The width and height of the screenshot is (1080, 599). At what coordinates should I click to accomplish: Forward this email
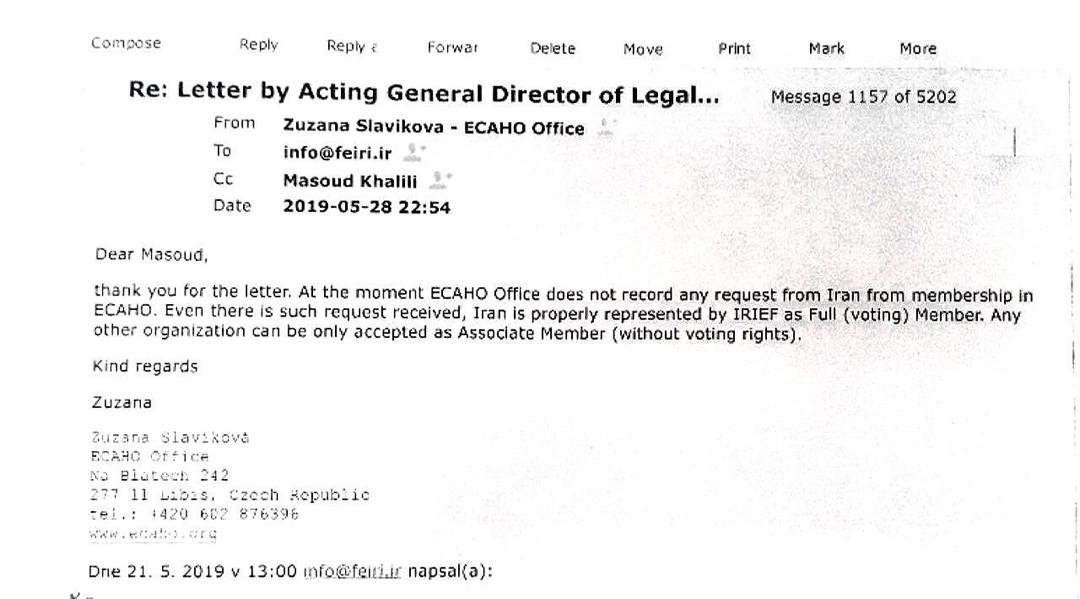[x=452, y=47]
